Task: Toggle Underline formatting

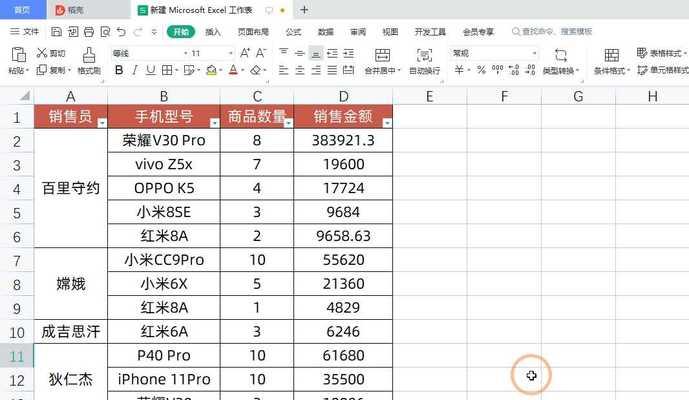Action: click(151, 70)
